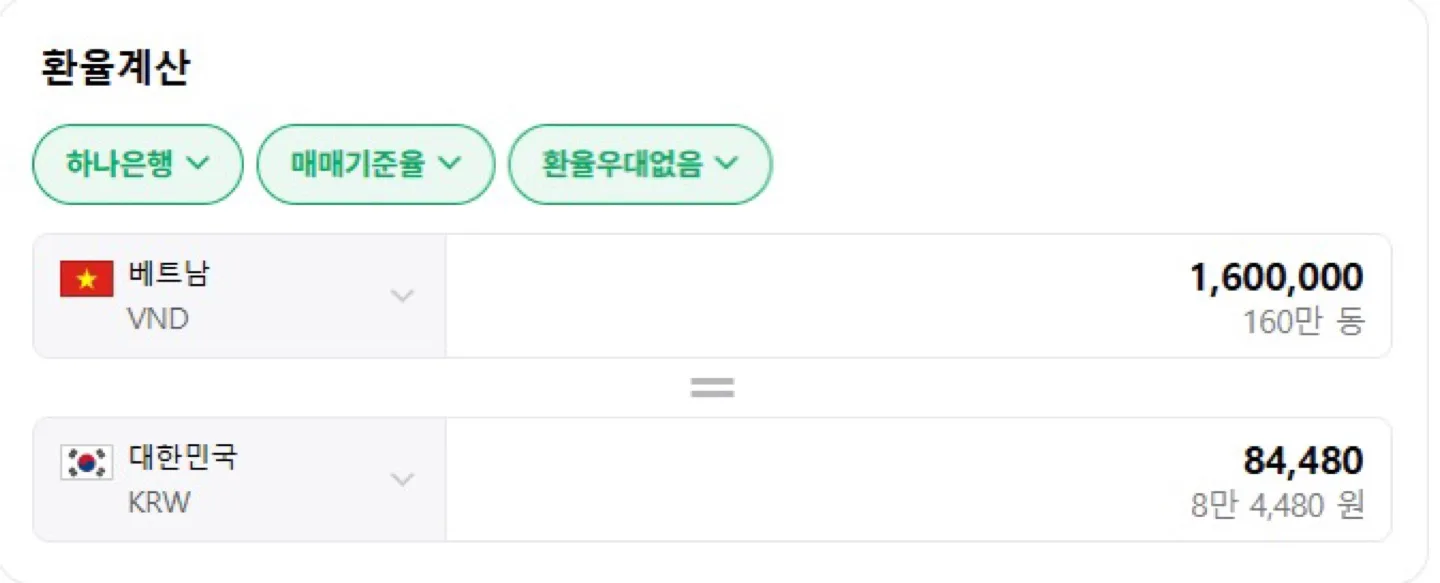This screenshot has height=583, width=1440.
Task: Click the chevron on 하나은행 pill
Action: (x=199, y=163)
